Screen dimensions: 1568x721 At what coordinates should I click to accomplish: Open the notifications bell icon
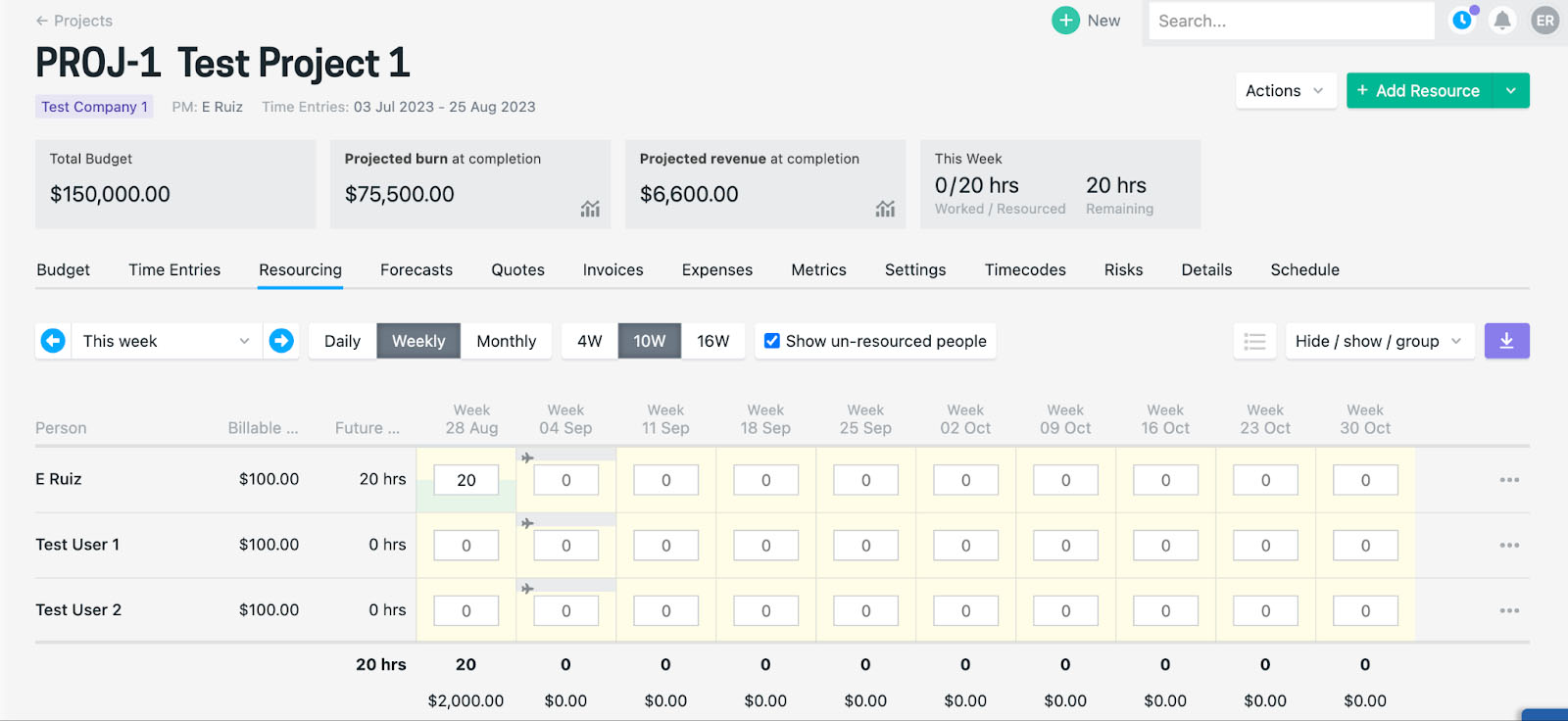point(1502,21)
